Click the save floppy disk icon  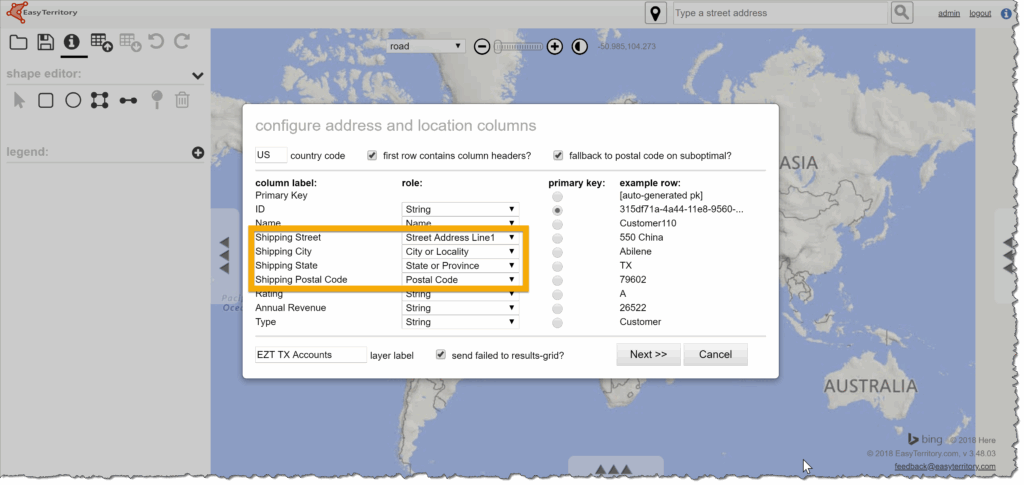(45, 42)
